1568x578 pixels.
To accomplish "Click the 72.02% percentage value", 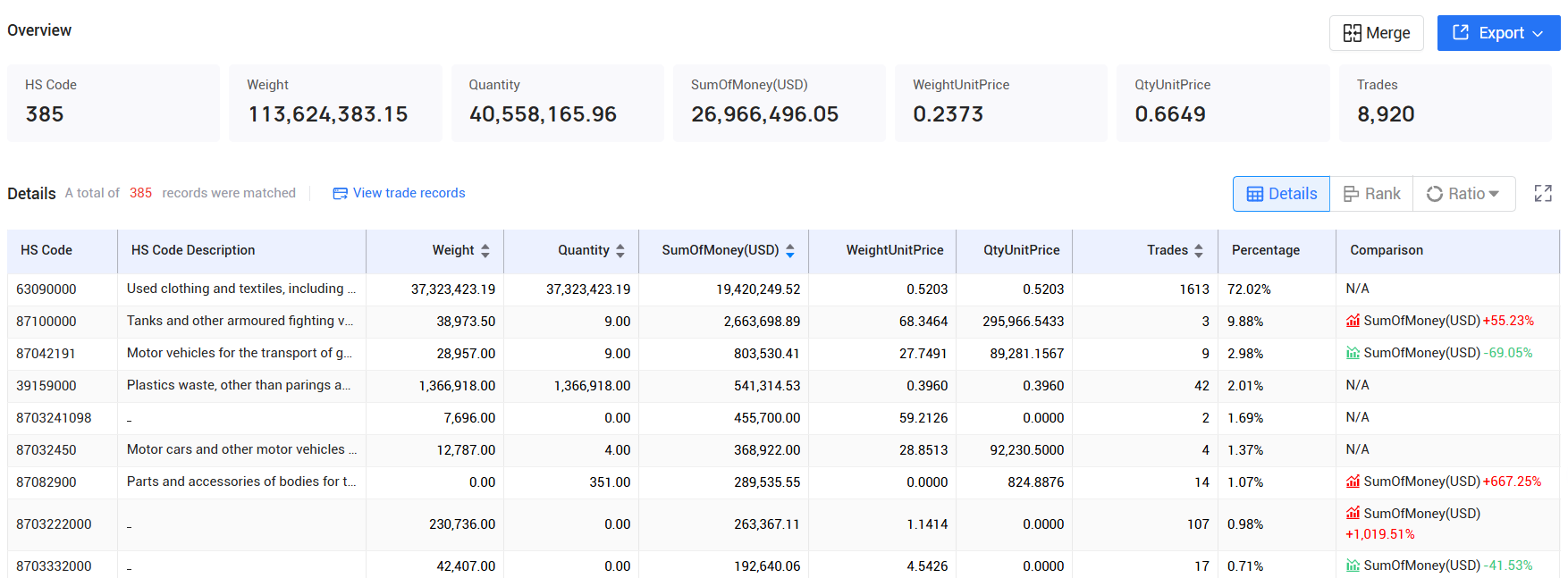I will (1249, 289).
